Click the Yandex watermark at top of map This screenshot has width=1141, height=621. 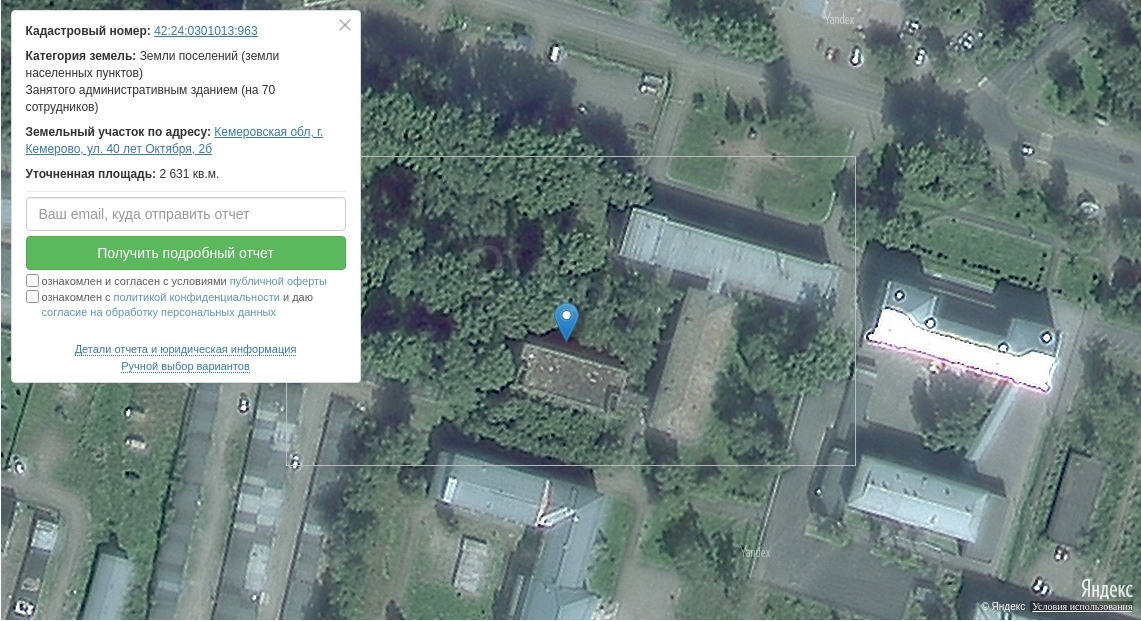tap(839, 20)
